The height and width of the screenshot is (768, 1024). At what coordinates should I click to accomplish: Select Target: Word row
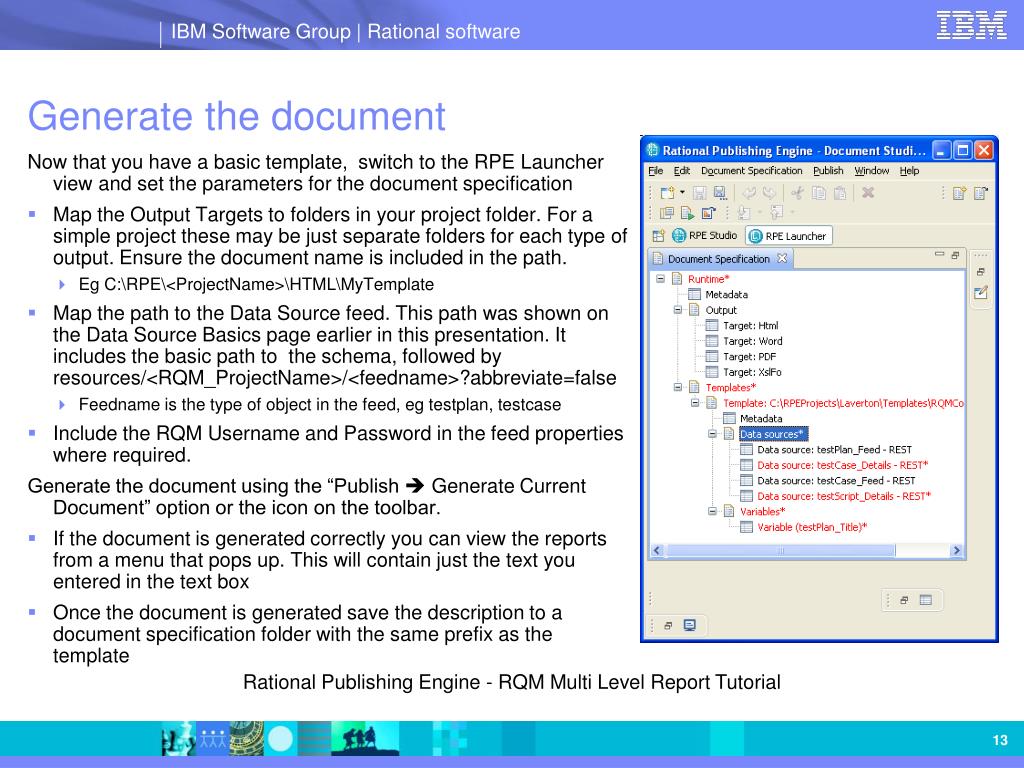[x=752, y=341]
